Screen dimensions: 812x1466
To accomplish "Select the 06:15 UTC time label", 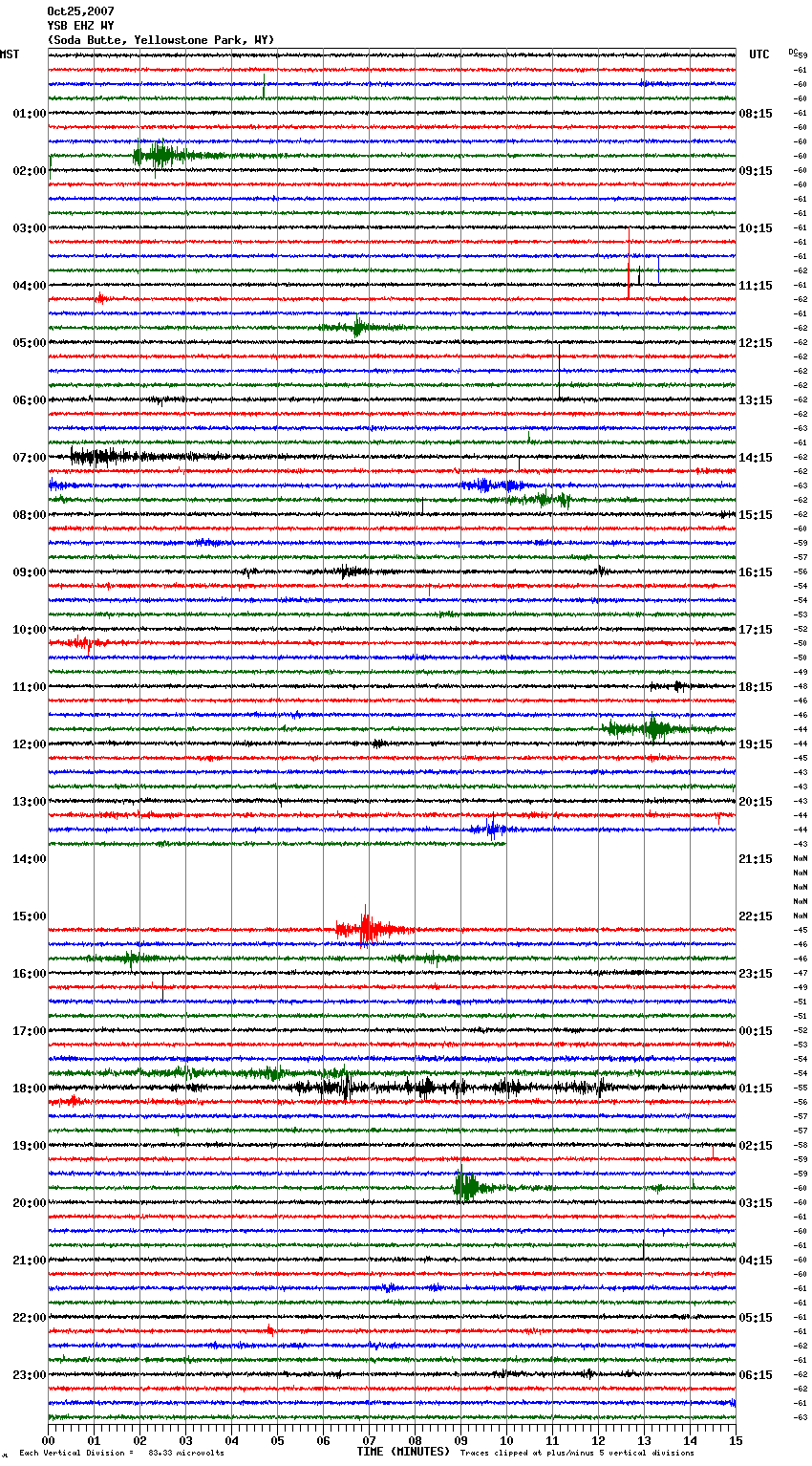I will 756,1375.
